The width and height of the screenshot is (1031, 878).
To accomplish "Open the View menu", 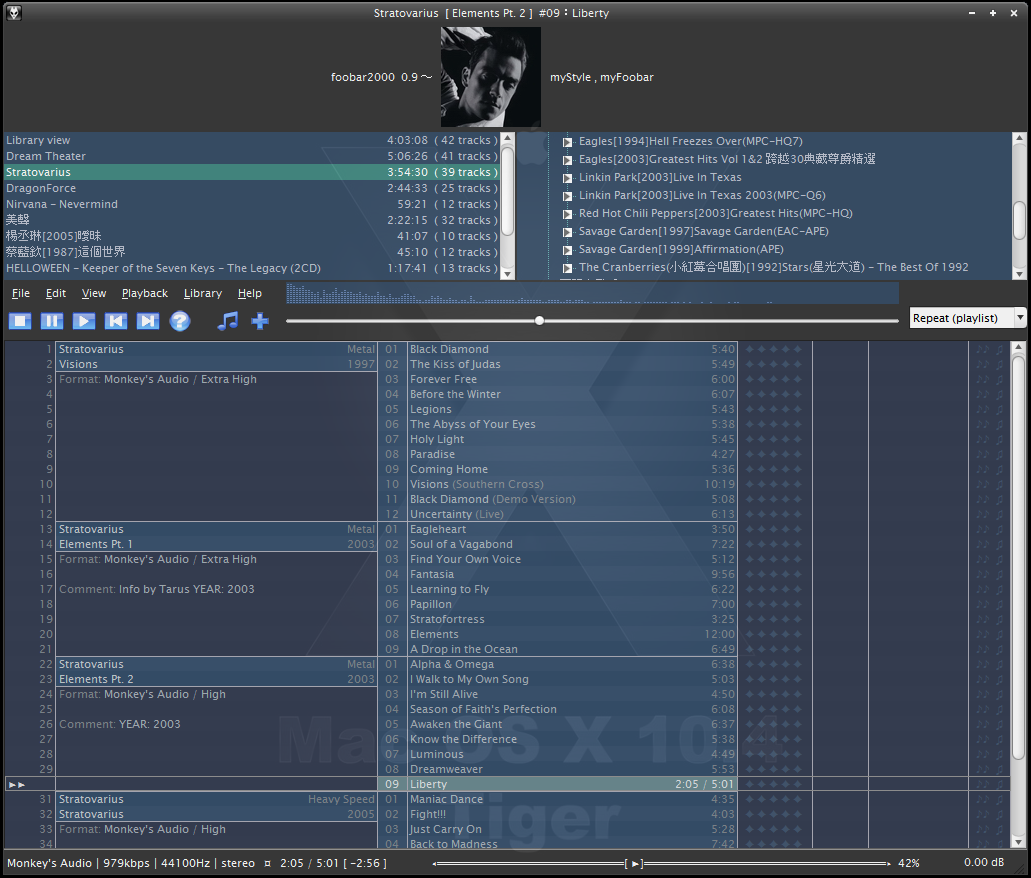I will click(93, 293).
